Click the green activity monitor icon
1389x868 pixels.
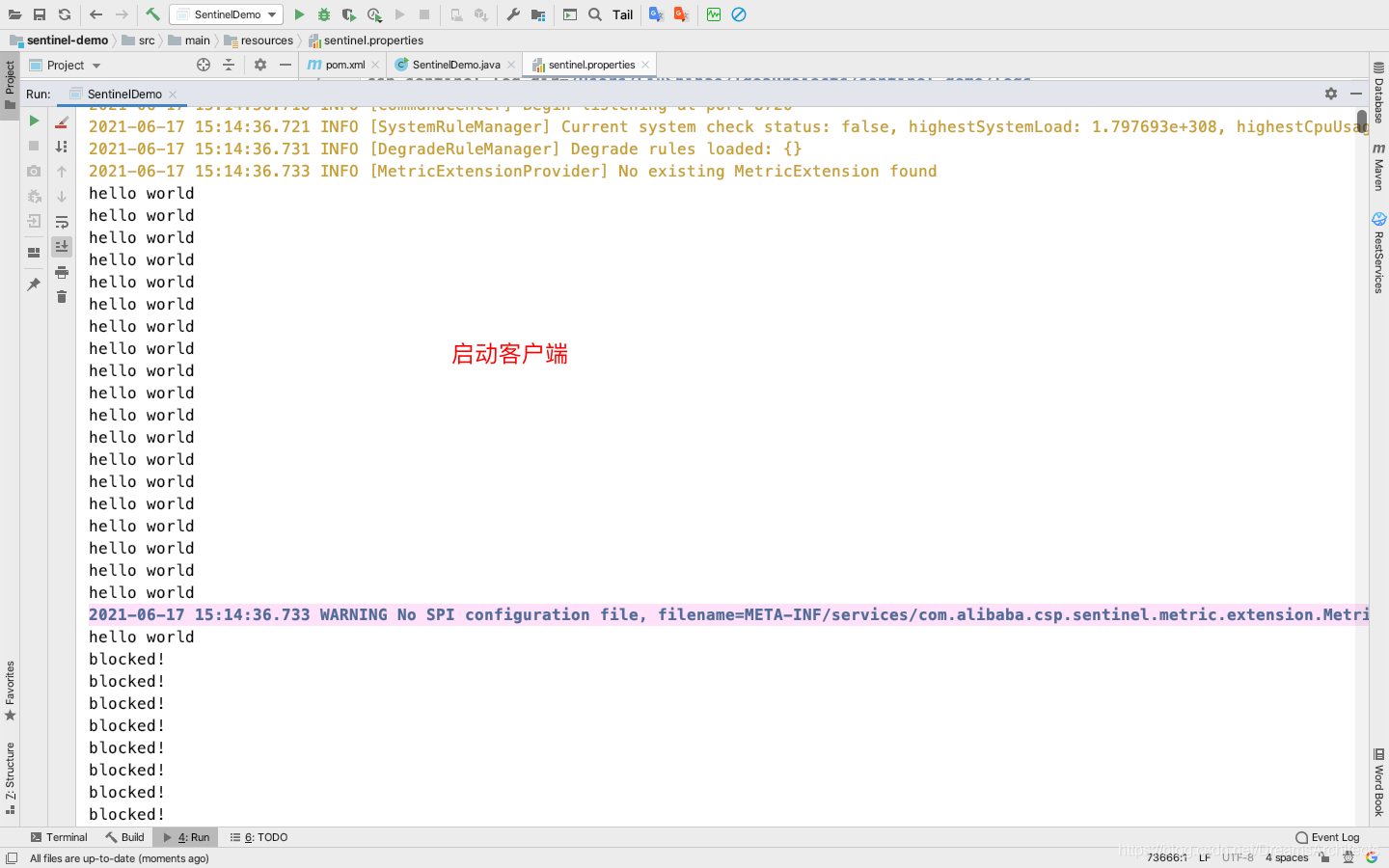tap(714, 14)
